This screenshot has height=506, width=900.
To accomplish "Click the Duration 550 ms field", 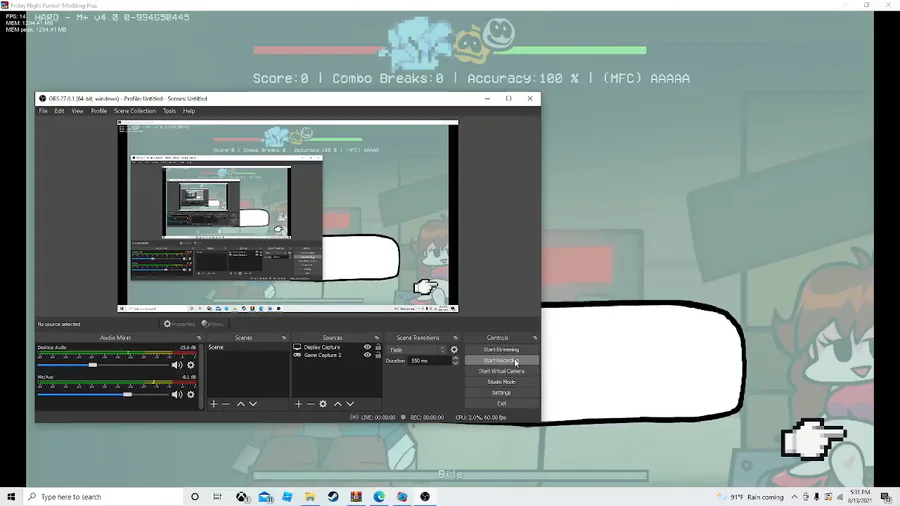I will tap(430, 361).
